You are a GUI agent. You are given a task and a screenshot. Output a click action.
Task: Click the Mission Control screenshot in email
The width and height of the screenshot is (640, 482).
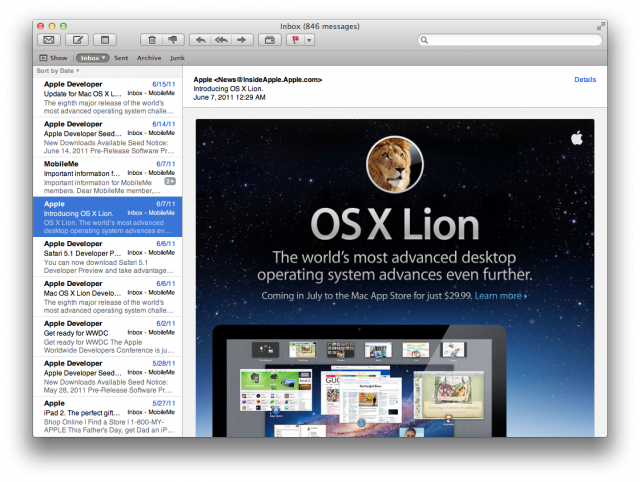pyautogui.click(x=359, y=382)
